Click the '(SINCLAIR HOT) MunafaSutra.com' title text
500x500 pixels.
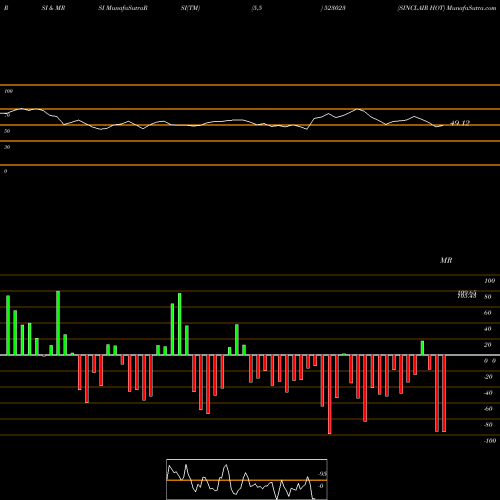(x=447, y=8)
